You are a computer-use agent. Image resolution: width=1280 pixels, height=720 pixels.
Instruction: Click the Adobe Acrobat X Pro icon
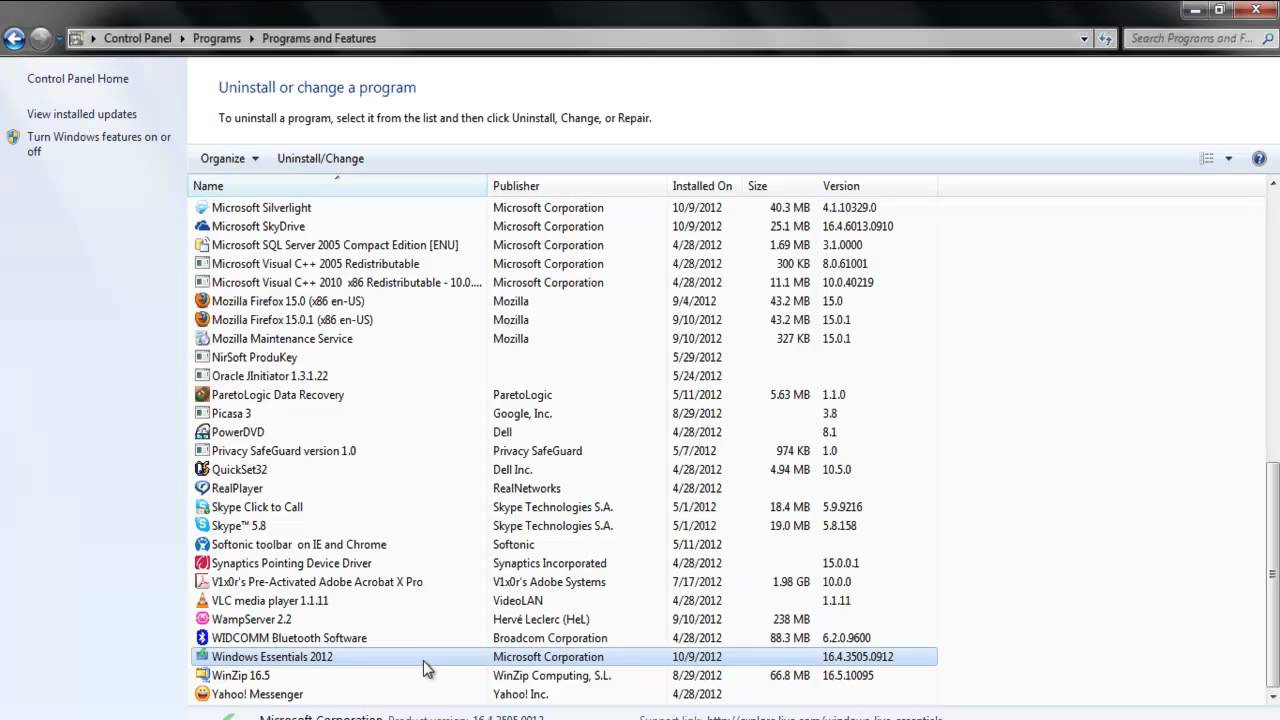(202, 582)
